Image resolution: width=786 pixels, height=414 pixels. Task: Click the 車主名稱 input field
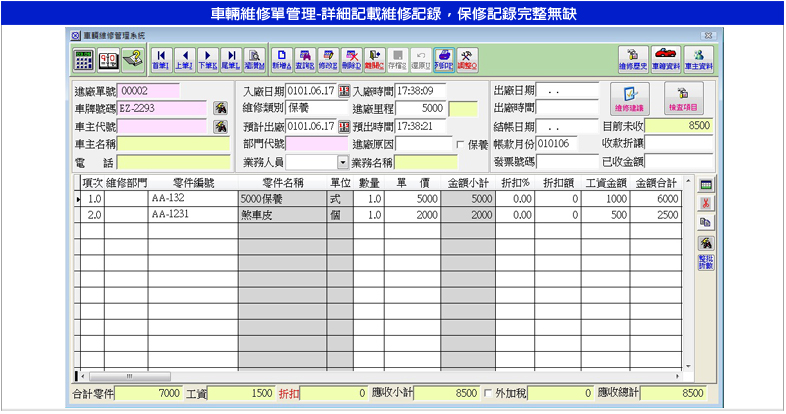[175, 145]
